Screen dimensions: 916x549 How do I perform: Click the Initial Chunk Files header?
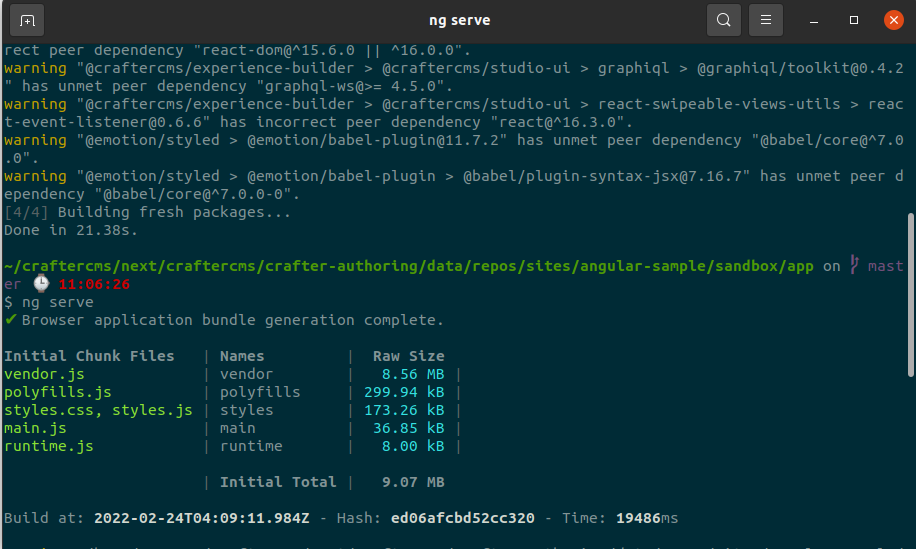89,356
